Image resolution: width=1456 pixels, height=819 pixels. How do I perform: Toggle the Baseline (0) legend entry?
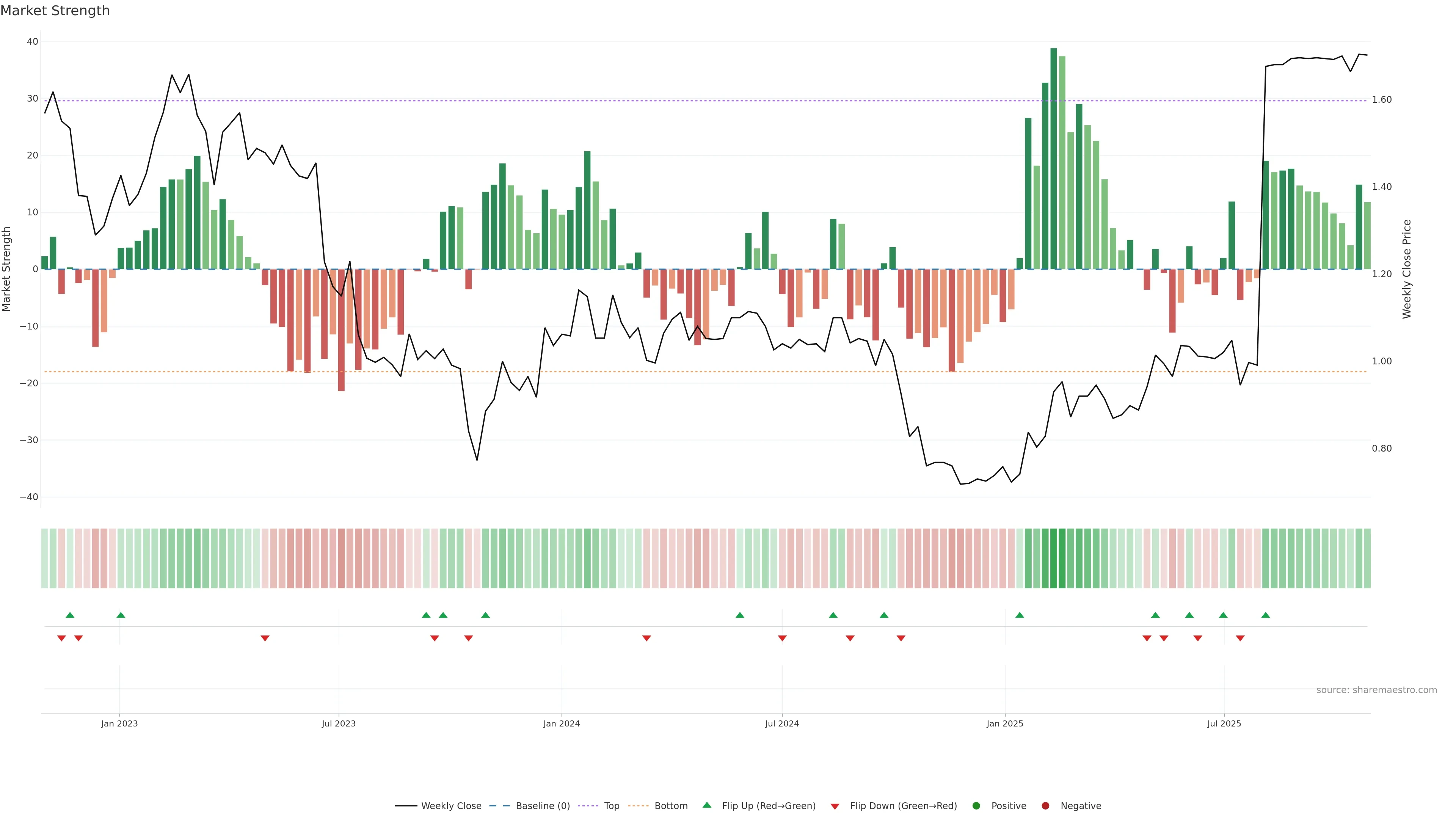tap(543, 806)
